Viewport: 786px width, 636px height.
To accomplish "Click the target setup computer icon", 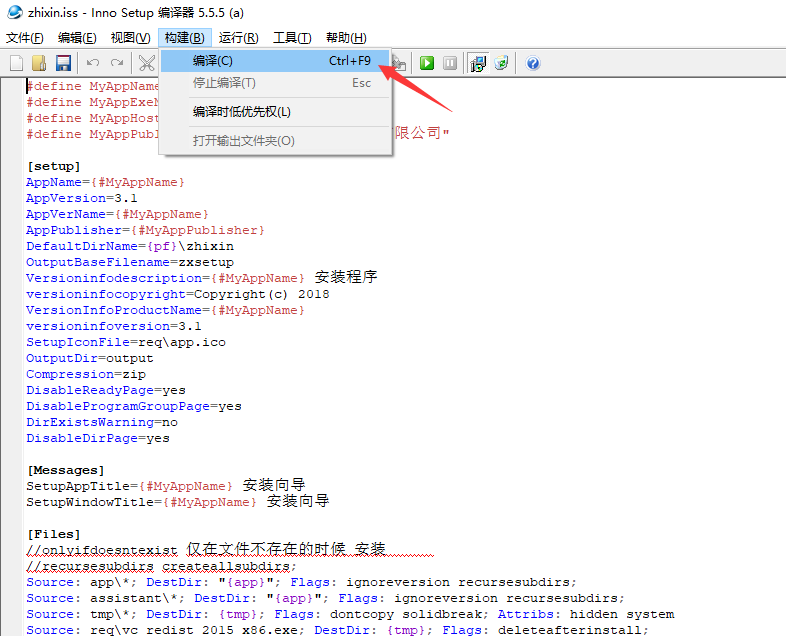I will [478, 63].
